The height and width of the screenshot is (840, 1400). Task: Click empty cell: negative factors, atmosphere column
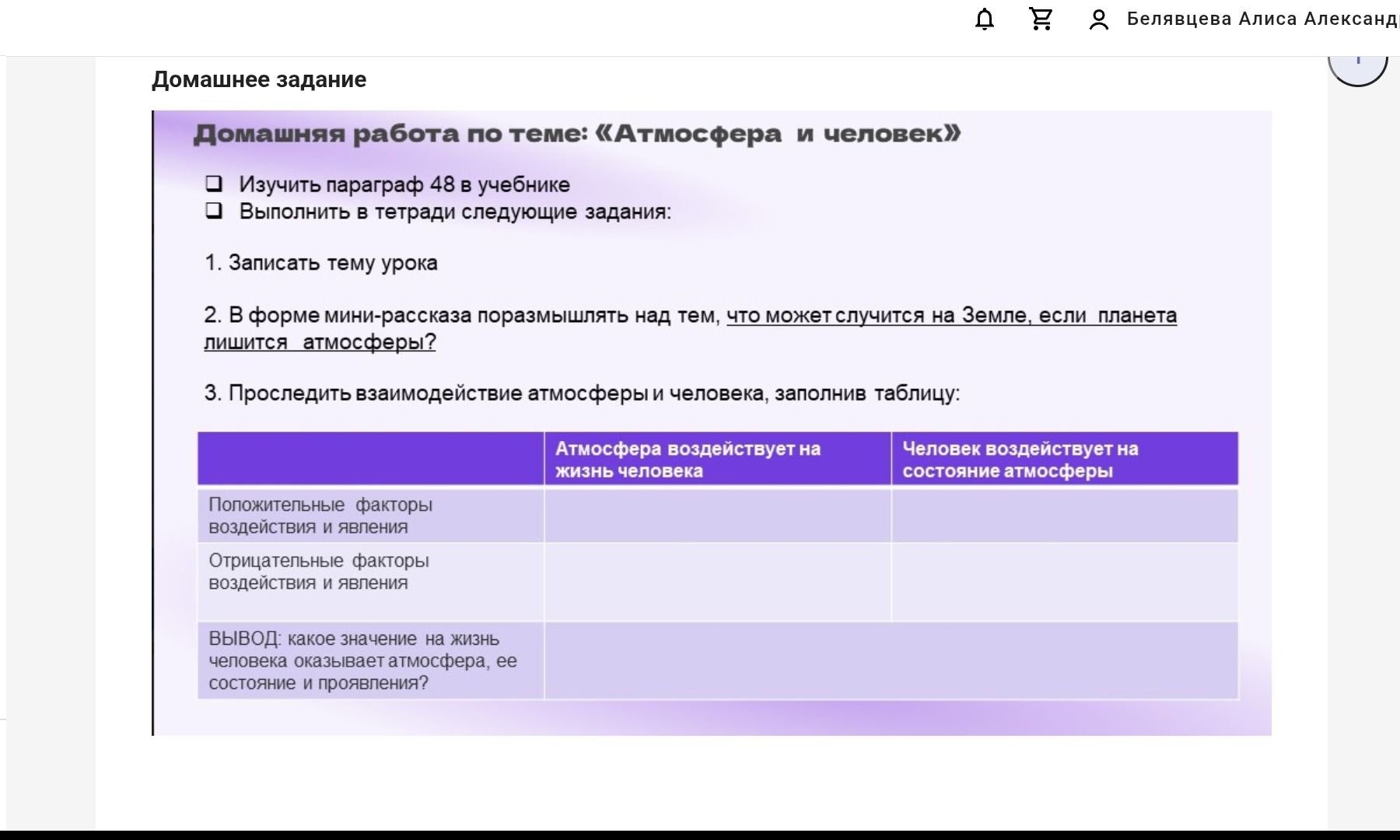click(717, 582)
